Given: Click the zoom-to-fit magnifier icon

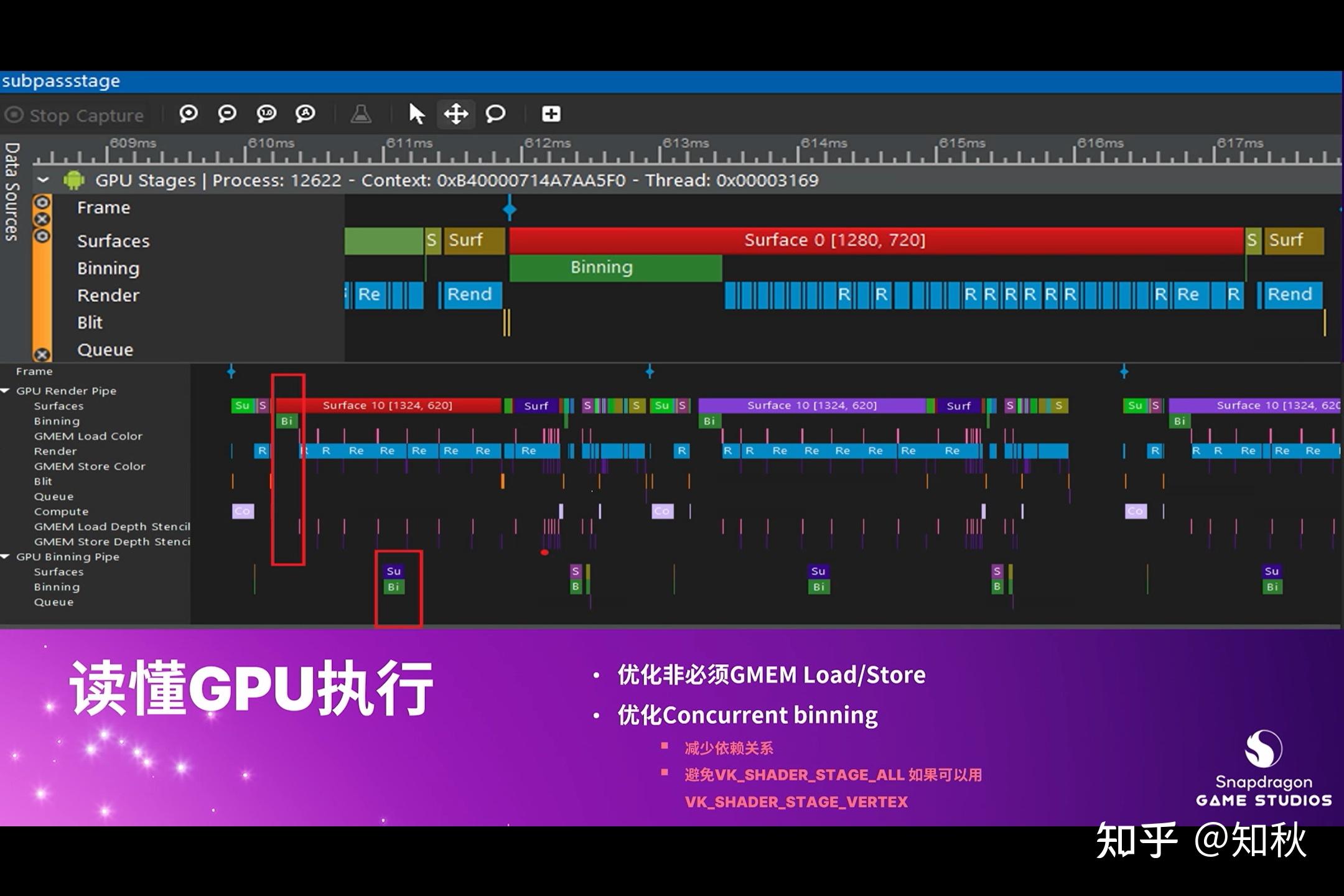Looking at the screenshot, I should point(306,114).
